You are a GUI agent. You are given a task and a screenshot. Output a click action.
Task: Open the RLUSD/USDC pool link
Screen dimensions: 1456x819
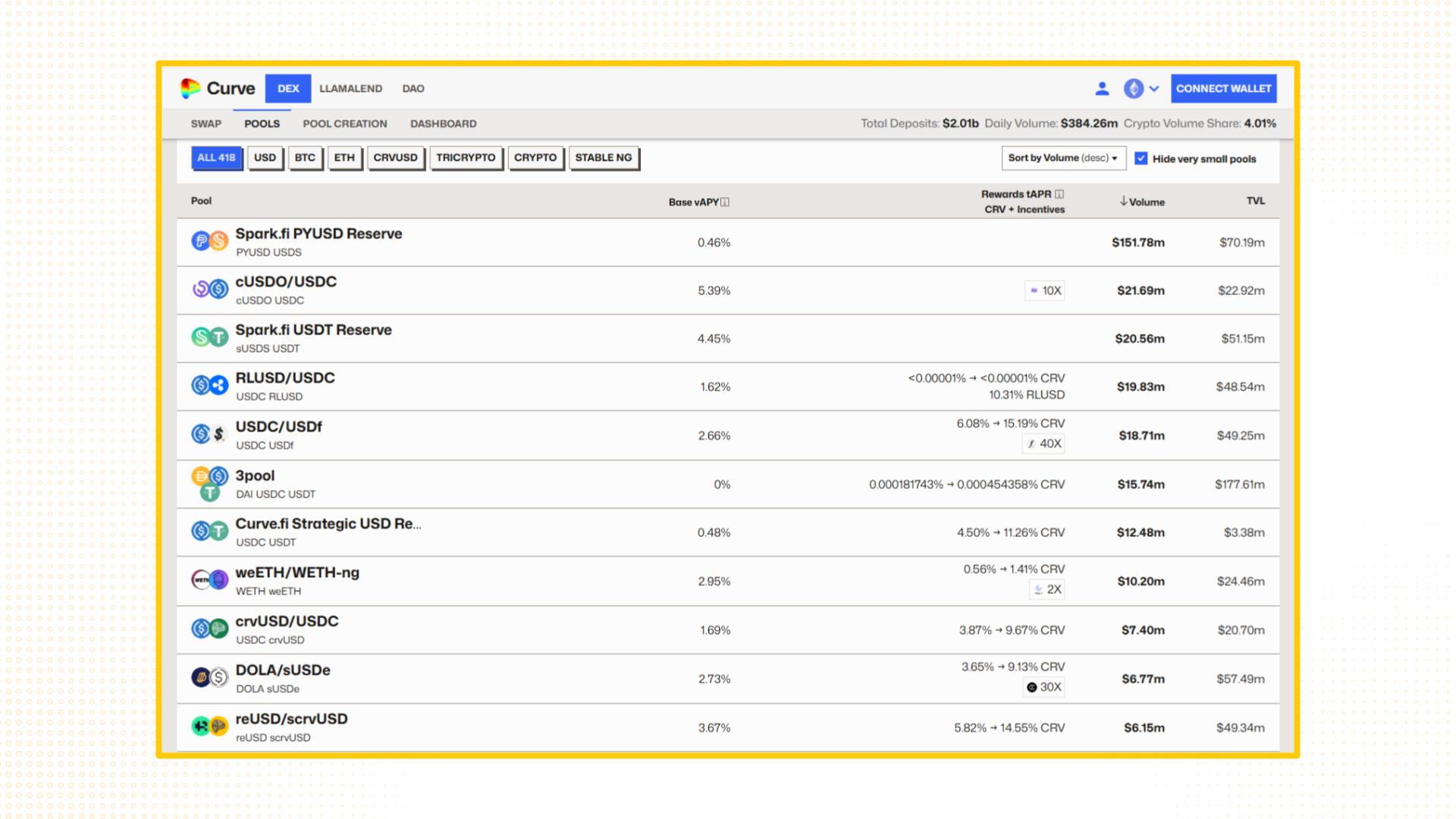click(285, 378)
